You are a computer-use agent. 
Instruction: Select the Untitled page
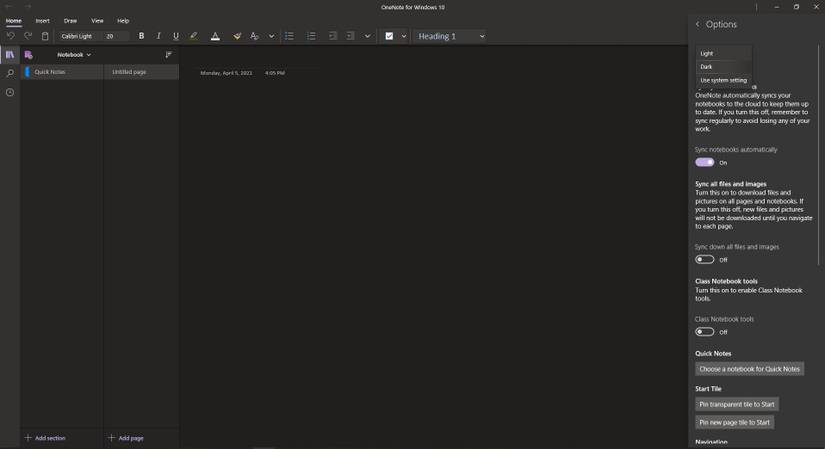click(141, 72)
